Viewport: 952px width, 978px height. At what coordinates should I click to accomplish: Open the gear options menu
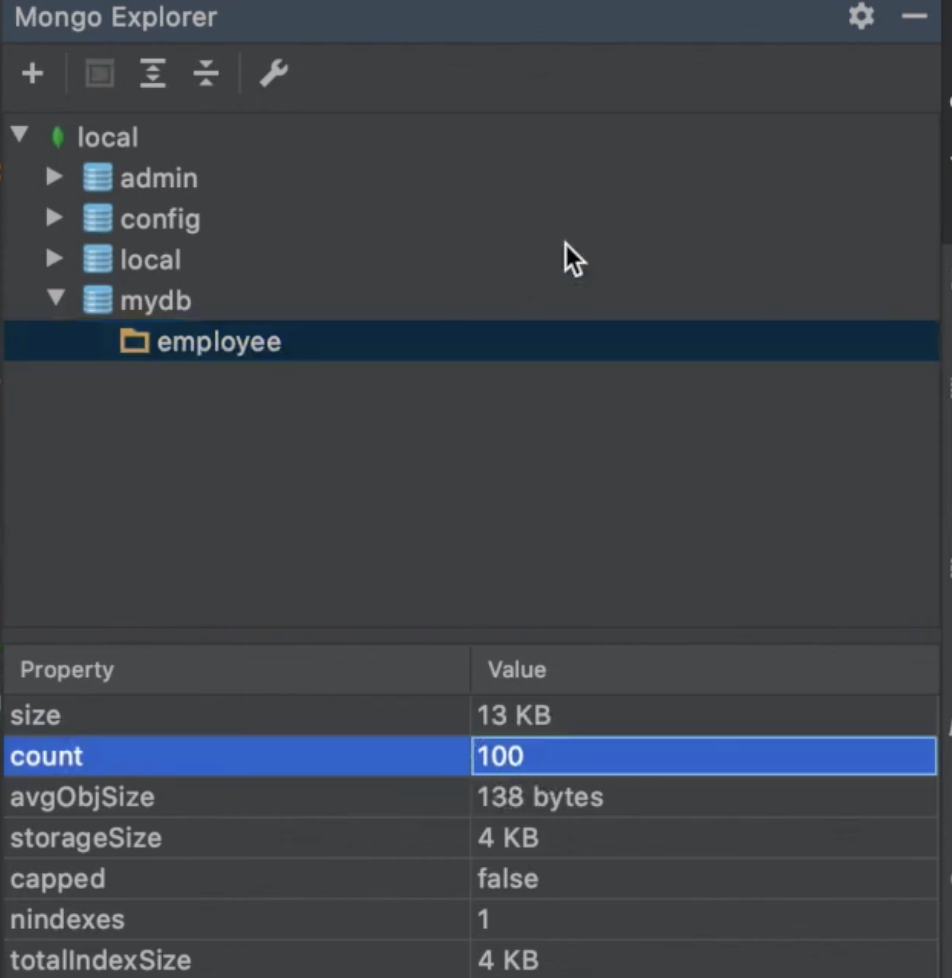tap(861, 17)
